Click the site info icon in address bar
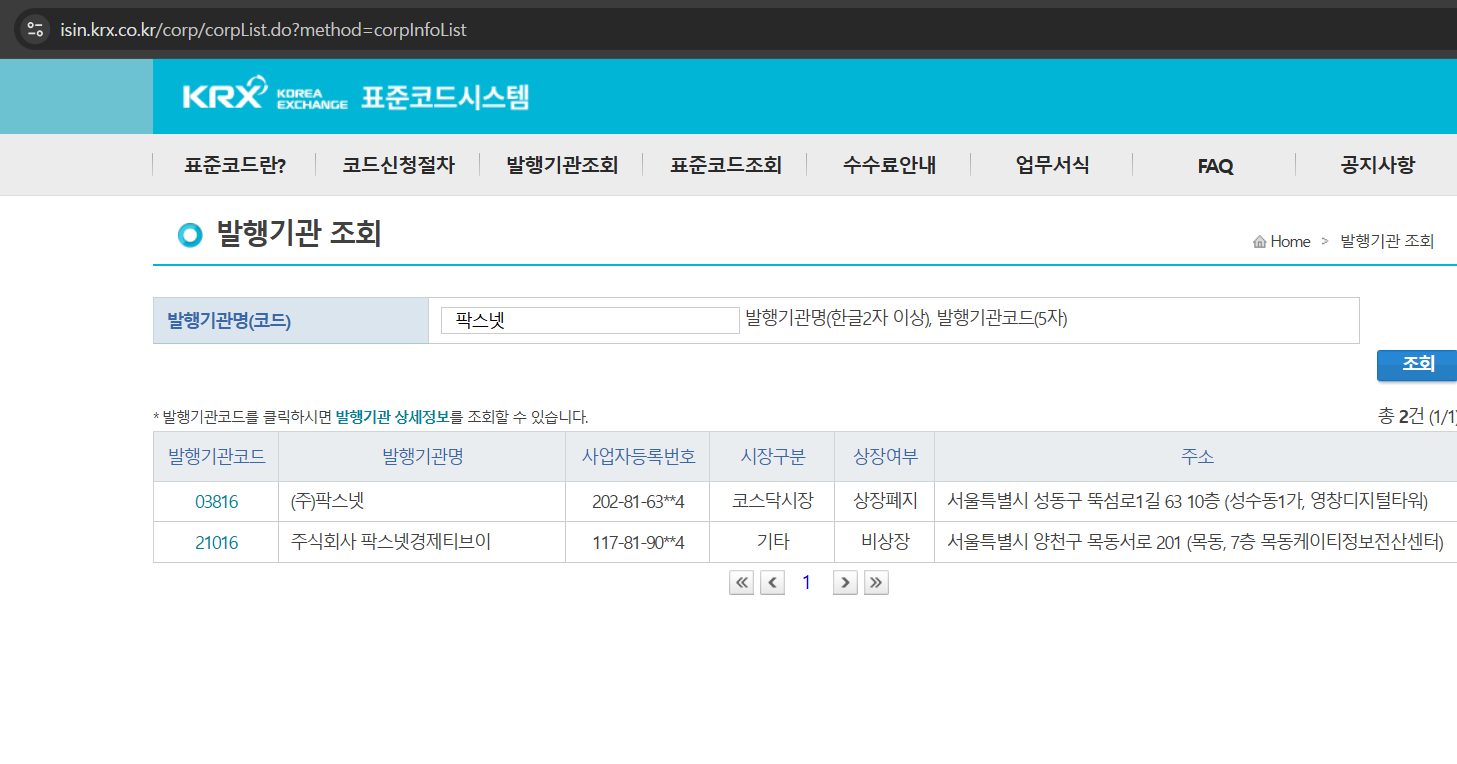The height and width of the screenshot is (764, 1457). (35, 29)
